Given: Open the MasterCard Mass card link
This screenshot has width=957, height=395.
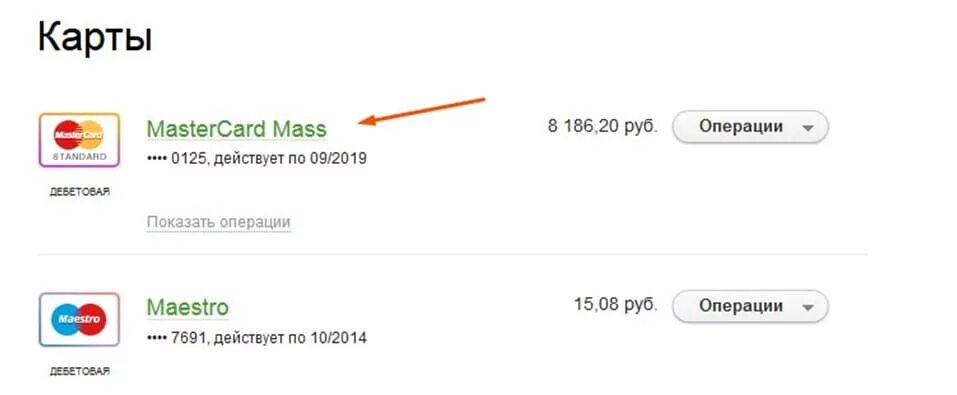Looking at the screenshot, I should coord(237,129).
